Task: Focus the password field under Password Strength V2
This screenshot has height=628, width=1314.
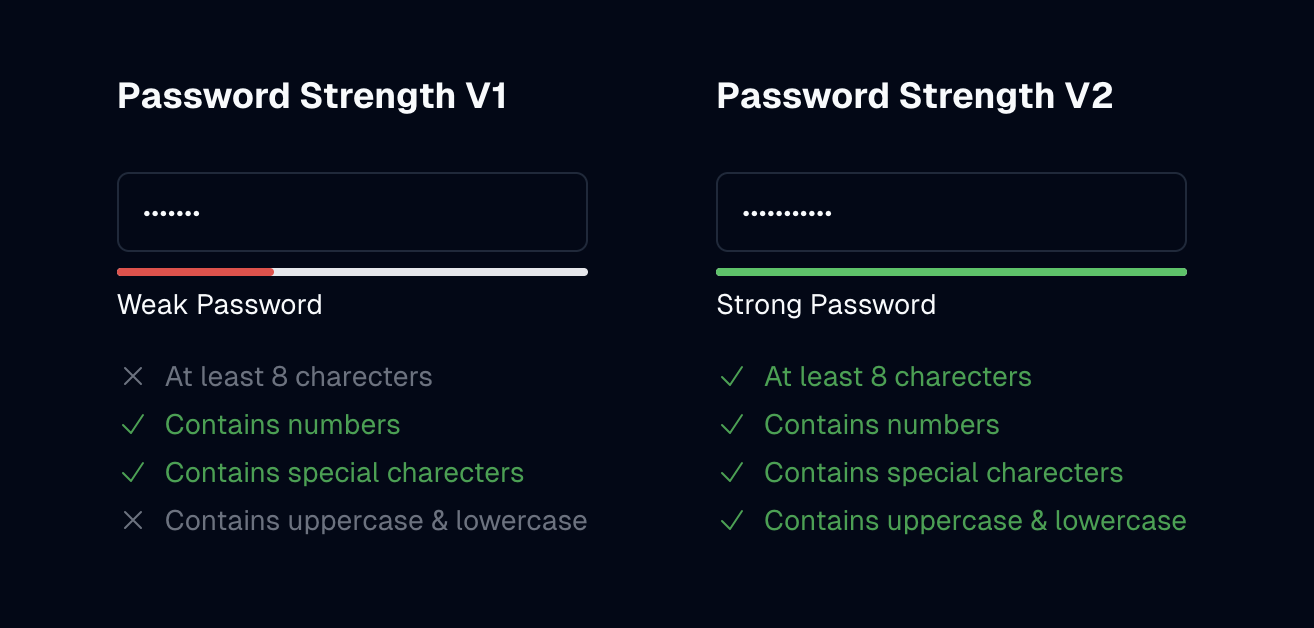Action: (951, 212)
